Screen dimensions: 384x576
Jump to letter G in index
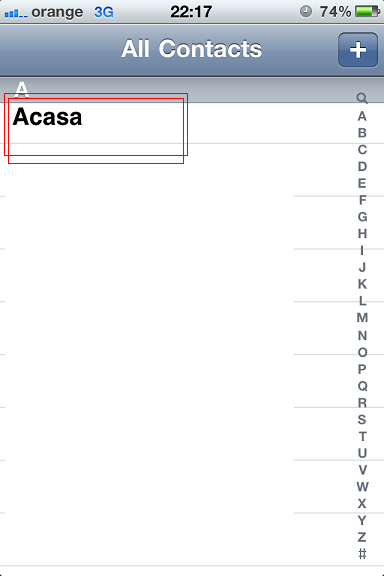click(x=362, y=217)
